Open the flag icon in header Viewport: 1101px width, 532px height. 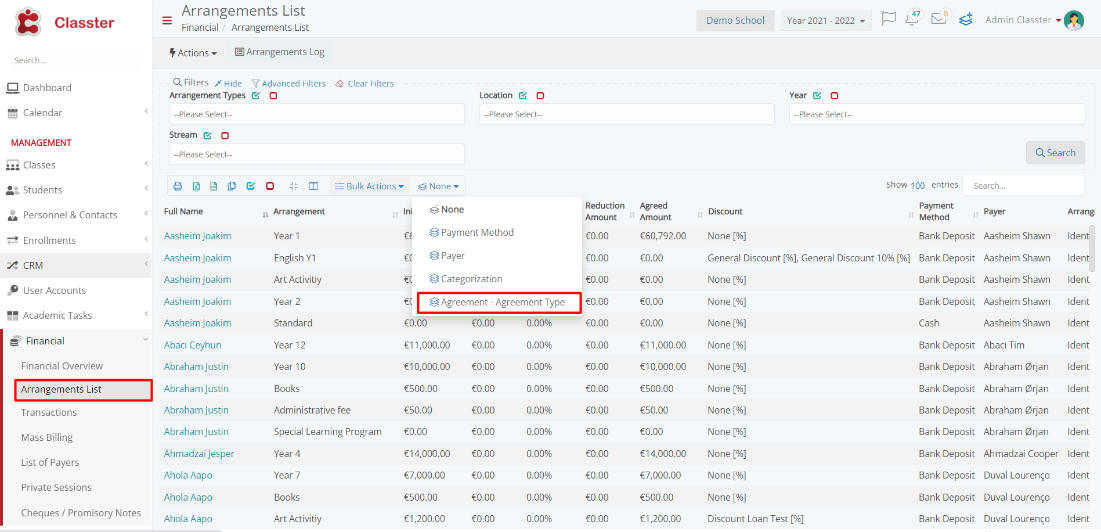[x=888, y=19]
